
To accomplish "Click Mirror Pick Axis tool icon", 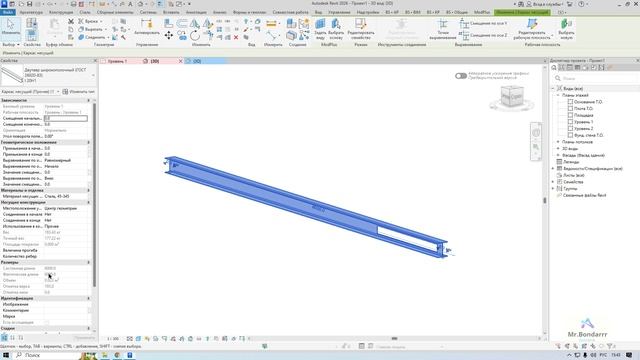I will [195, 24].
